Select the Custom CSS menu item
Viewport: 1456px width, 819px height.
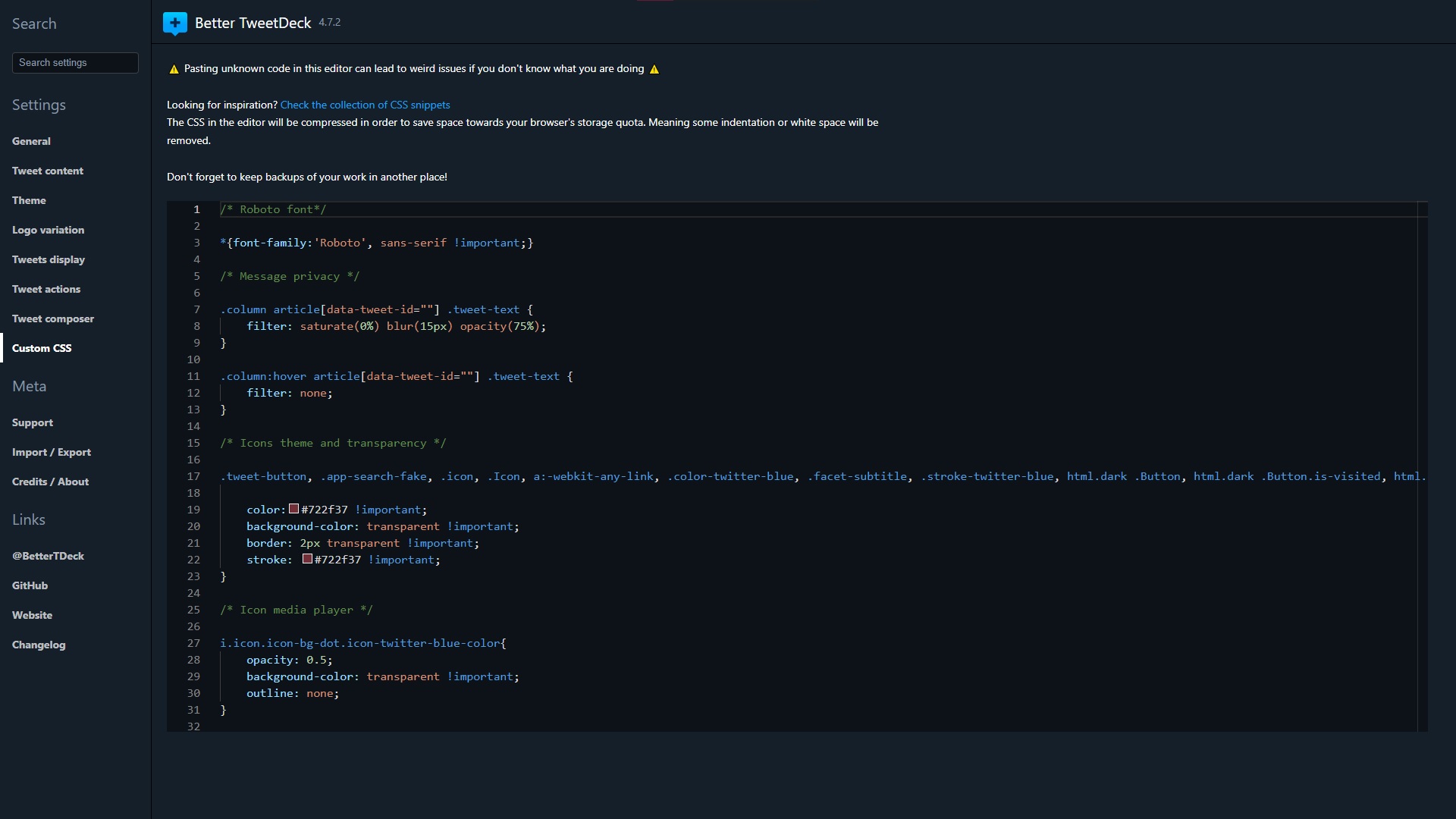[42, 348]
